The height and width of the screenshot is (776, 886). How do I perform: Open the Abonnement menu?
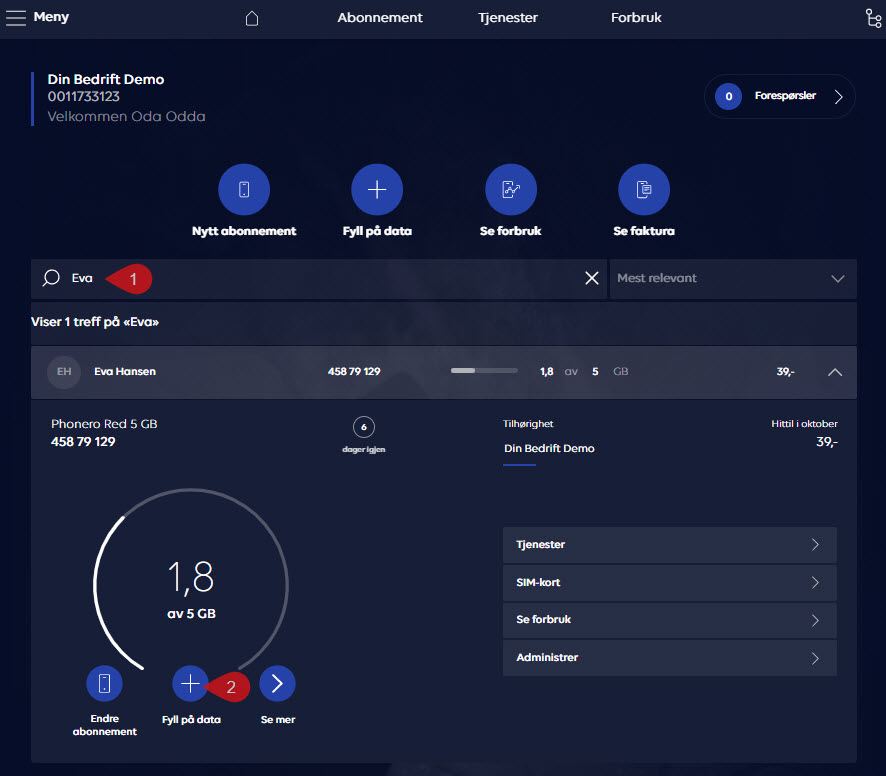click(380, 18)
